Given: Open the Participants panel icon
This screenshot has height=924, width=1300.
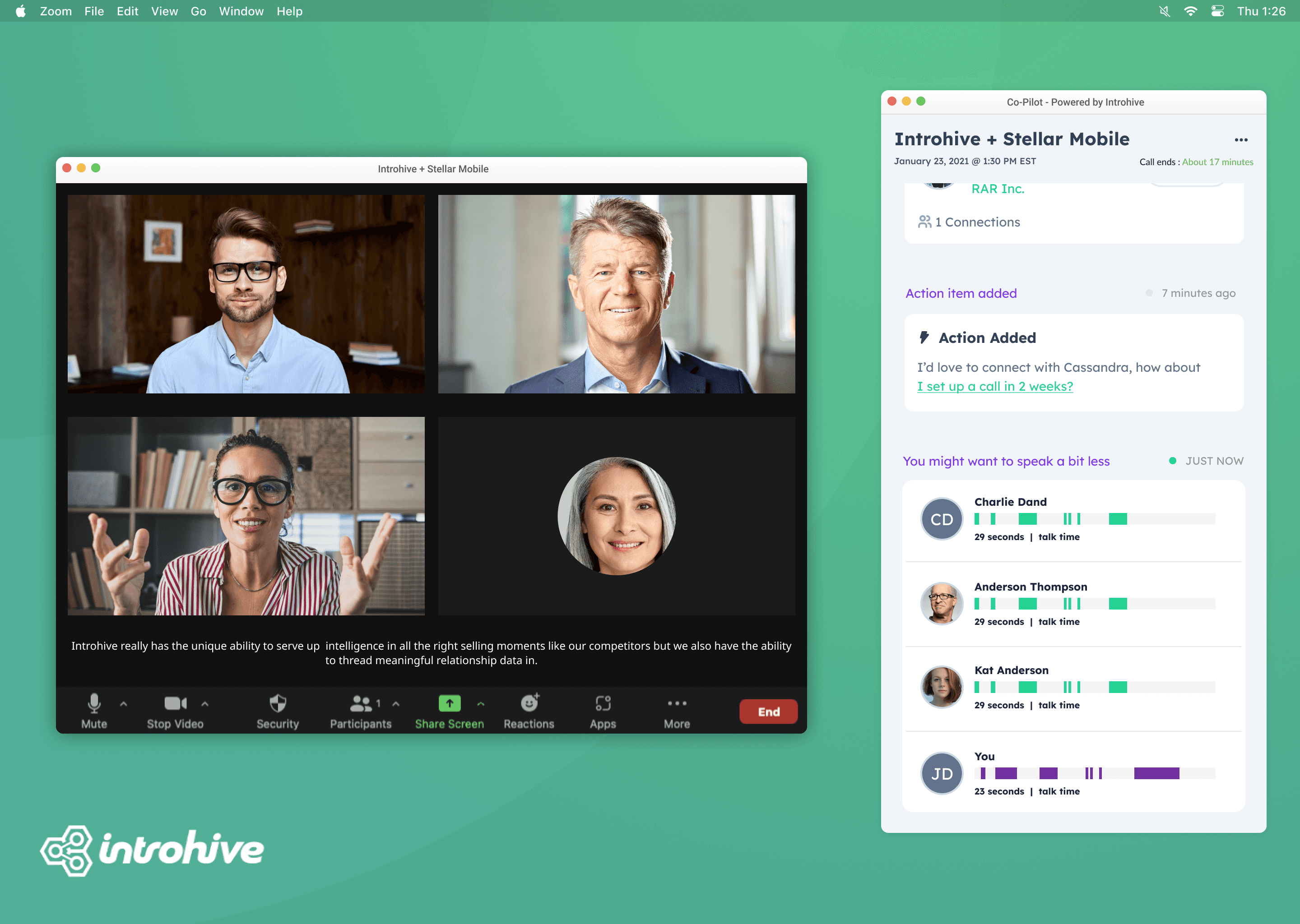Looking at the screenshot, I should point(360,704).
